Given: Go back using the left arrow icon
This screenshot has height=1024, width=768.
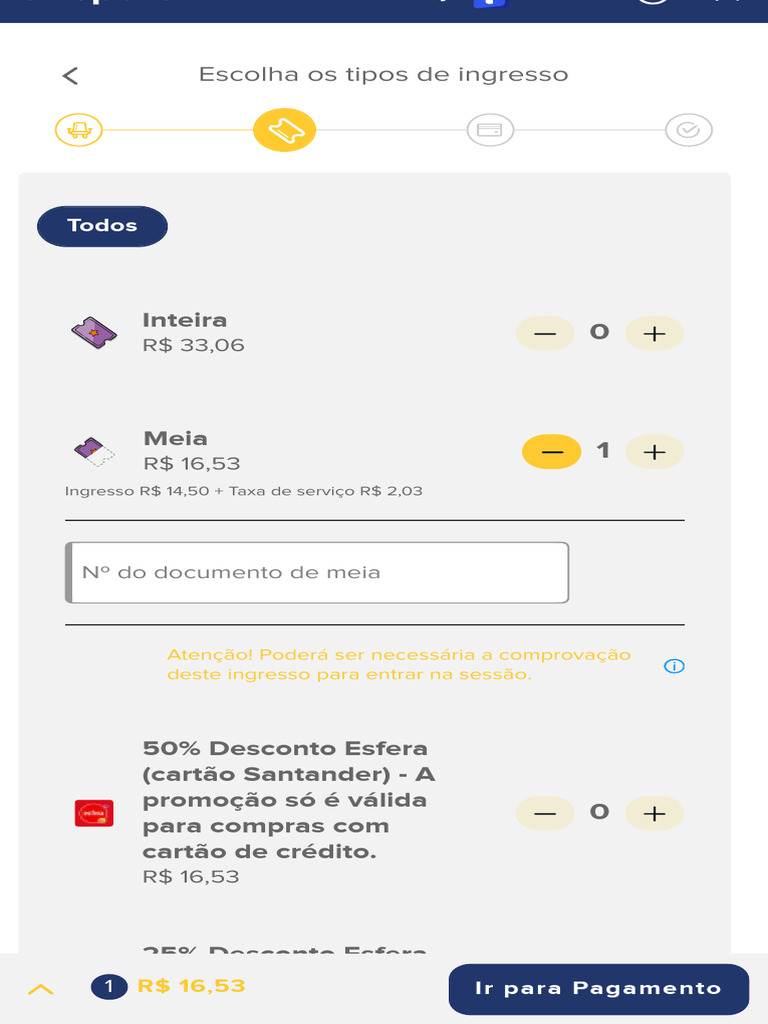Looking at the screenshot, I should (x=70, y=76).
